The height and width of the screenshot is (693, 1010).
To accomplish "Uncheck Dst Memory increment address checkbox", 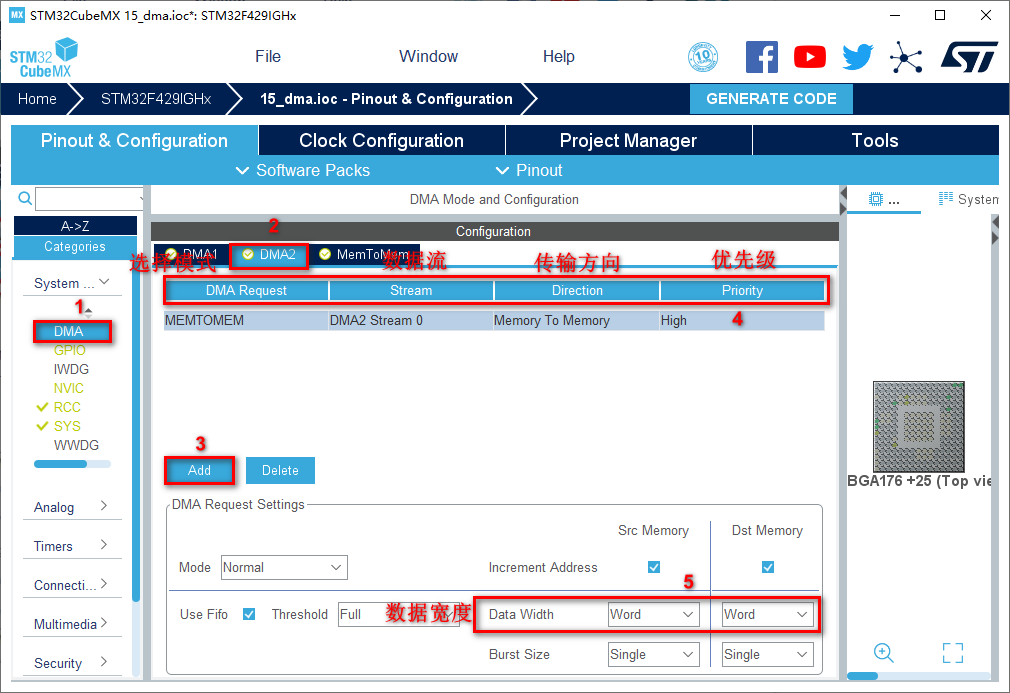I will (x=768, y=567).
